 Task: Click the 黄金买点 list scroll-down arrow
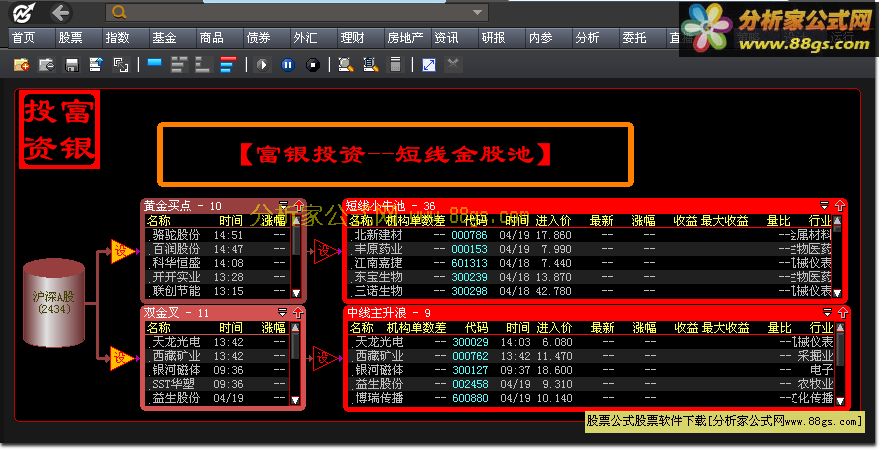pos(296,293)
